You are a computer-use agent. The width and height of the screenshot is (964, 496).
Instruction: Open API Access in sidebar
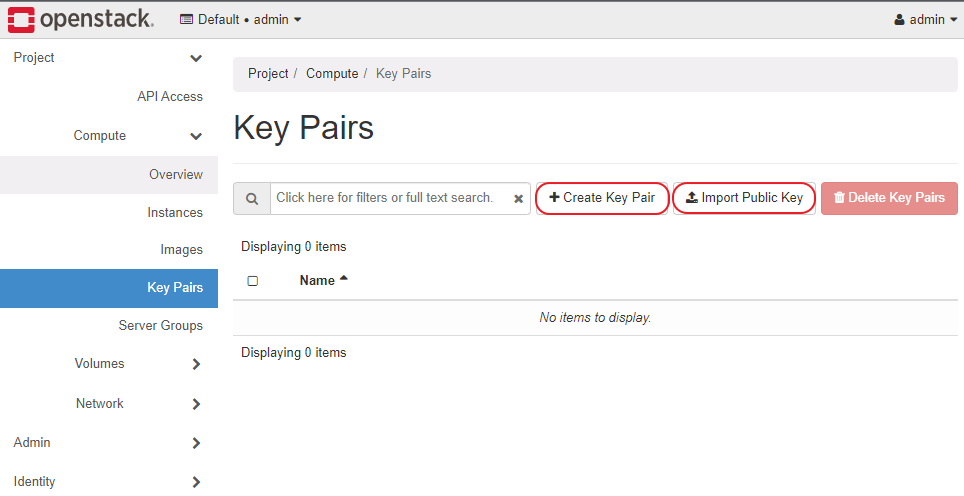(x=170, y=97)
